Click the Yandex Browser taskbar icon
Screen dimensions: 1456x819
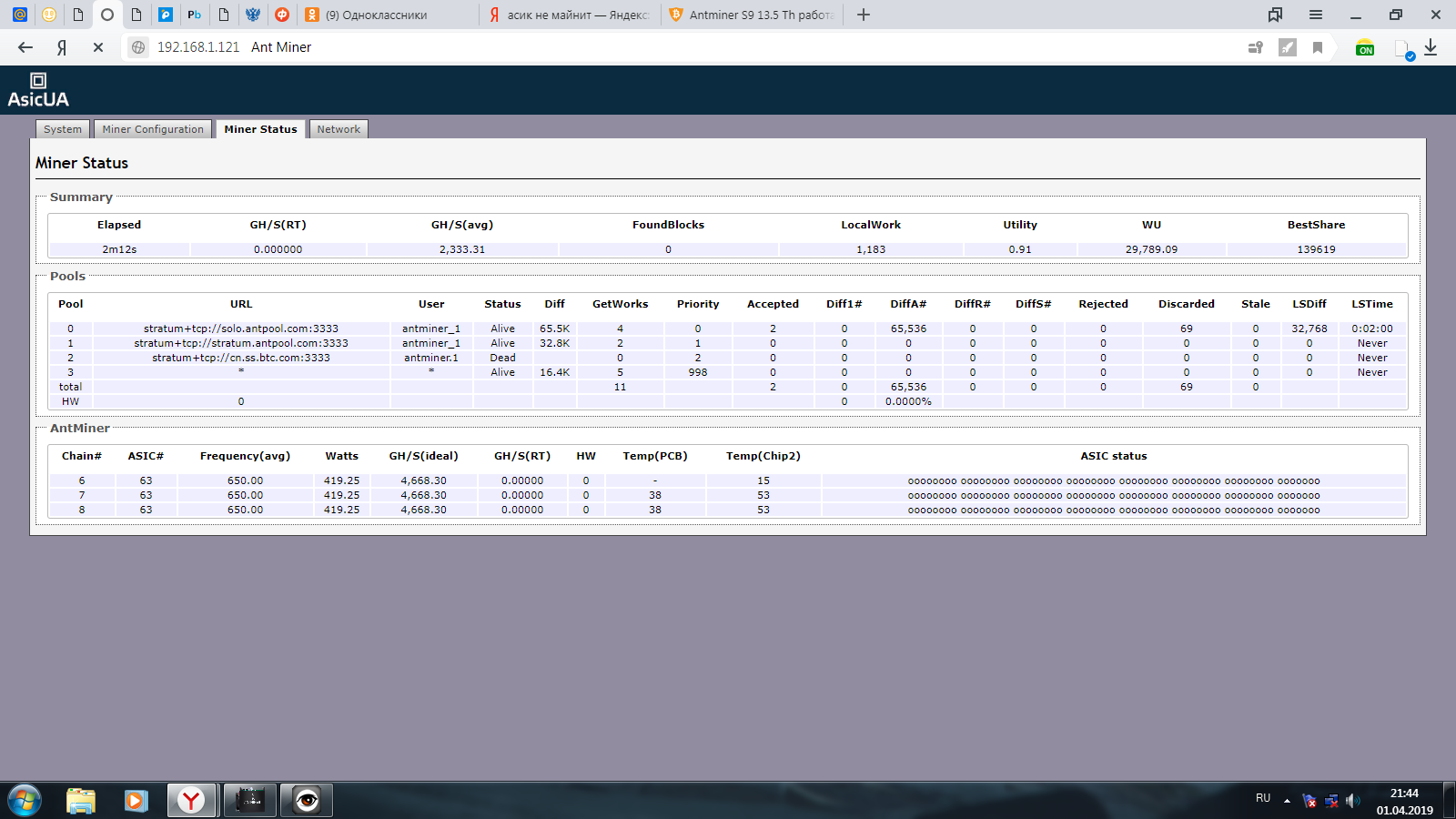[x=191, y=801]
